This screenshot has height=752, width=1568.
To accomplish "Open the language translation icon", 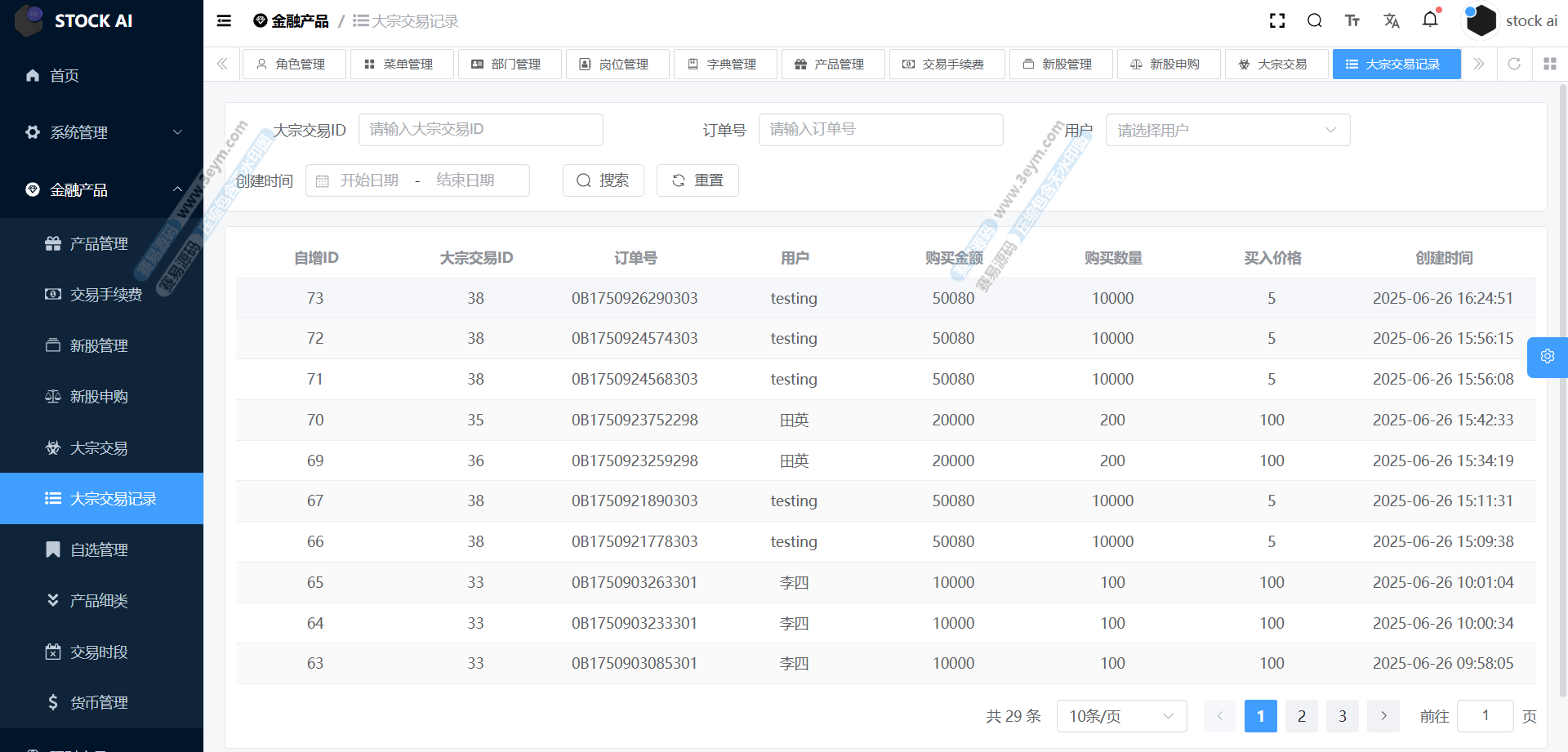I will pyautogui.click(x=1392, y=21).
